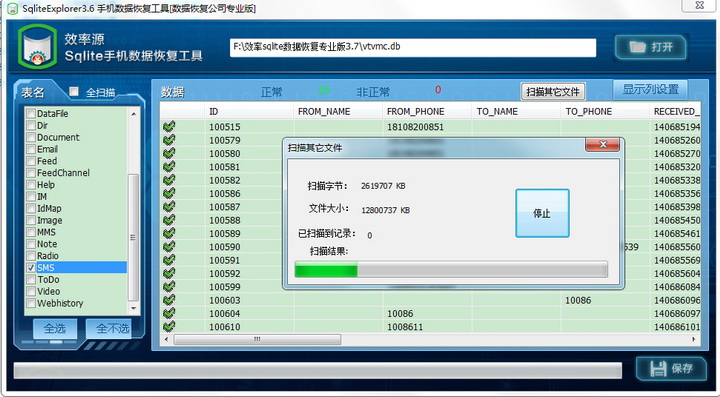Click the checkmark icon beside row 100603
720x397 pixels.
pyautogui.click(x=169, y=299)
